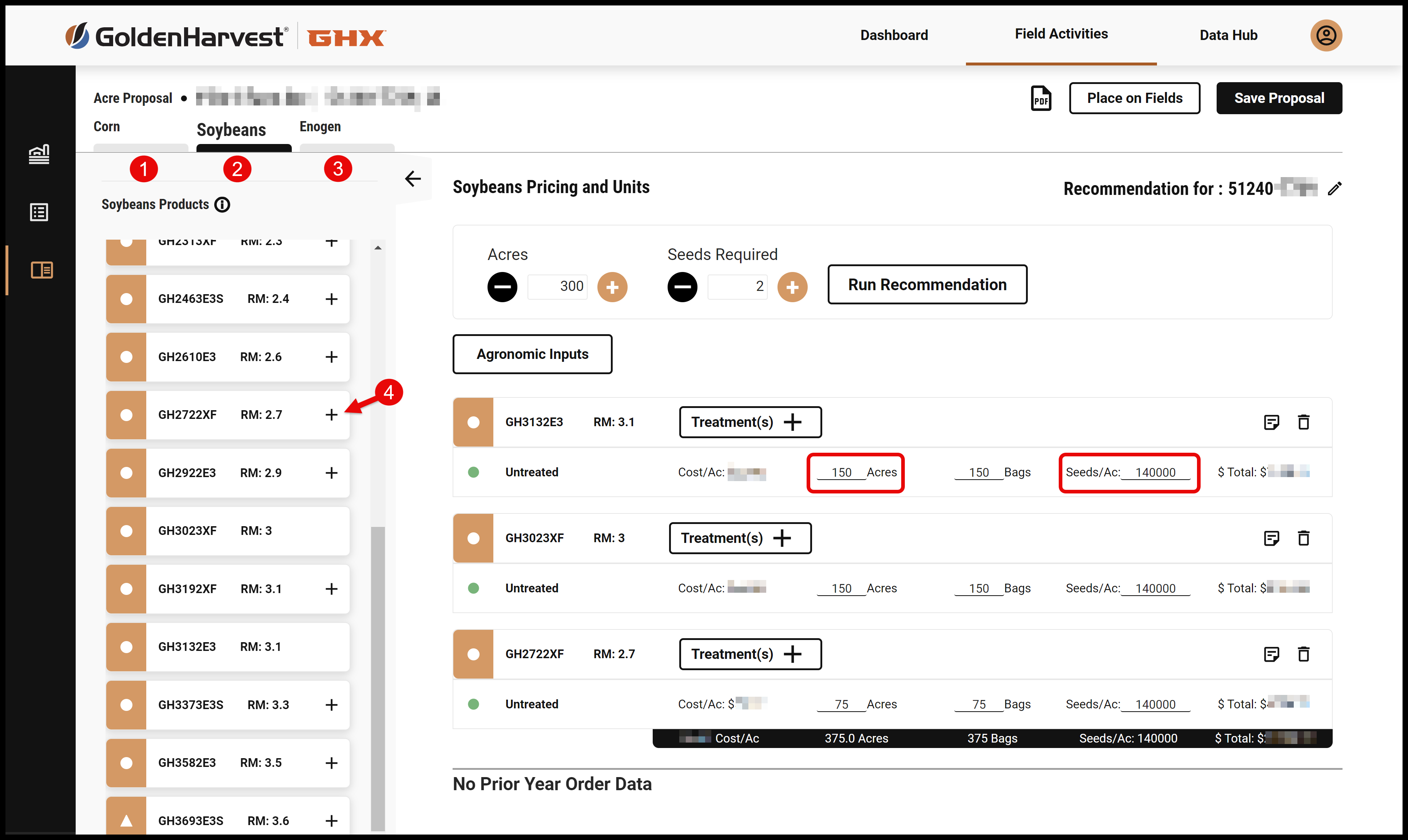The height and width of the screenshot is (840, 1408).
Task: Add GH2922E3 with its plus icon
Action: [332, 473]
